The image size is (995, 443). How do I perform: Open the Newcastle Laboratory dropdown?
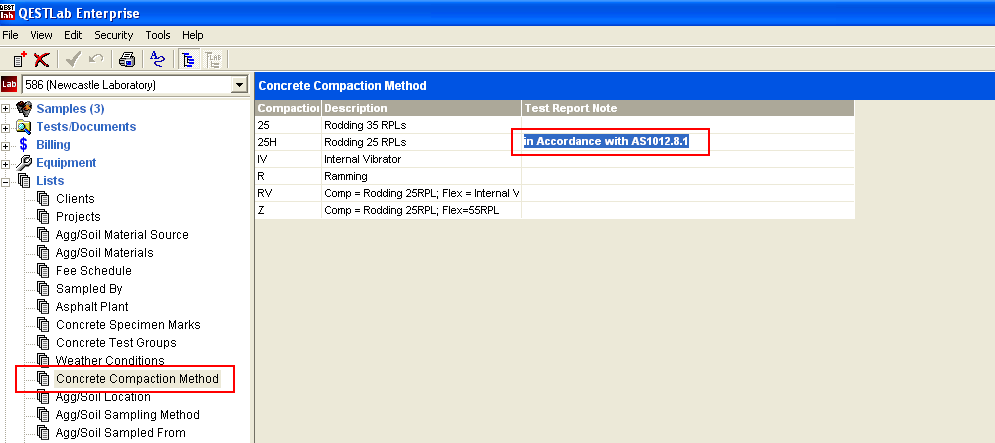pos(239,86)
